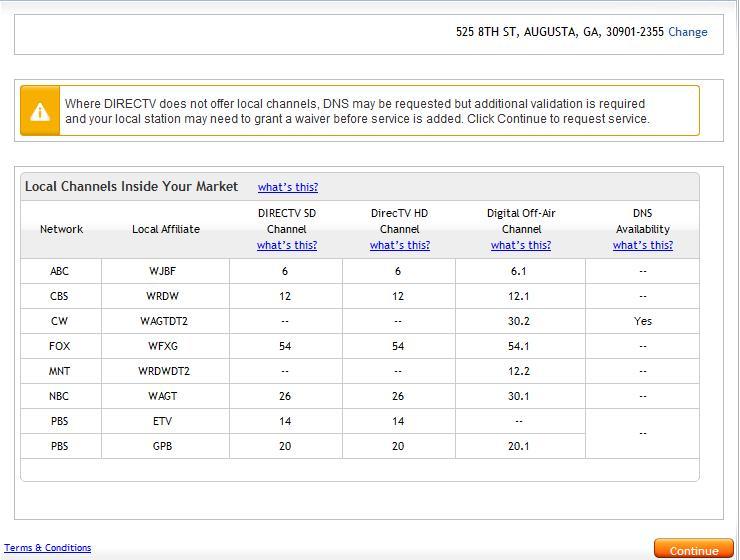The image size is (740, 560).
Task: Click the WRDW affiliate cell
Action: point(165,296)
